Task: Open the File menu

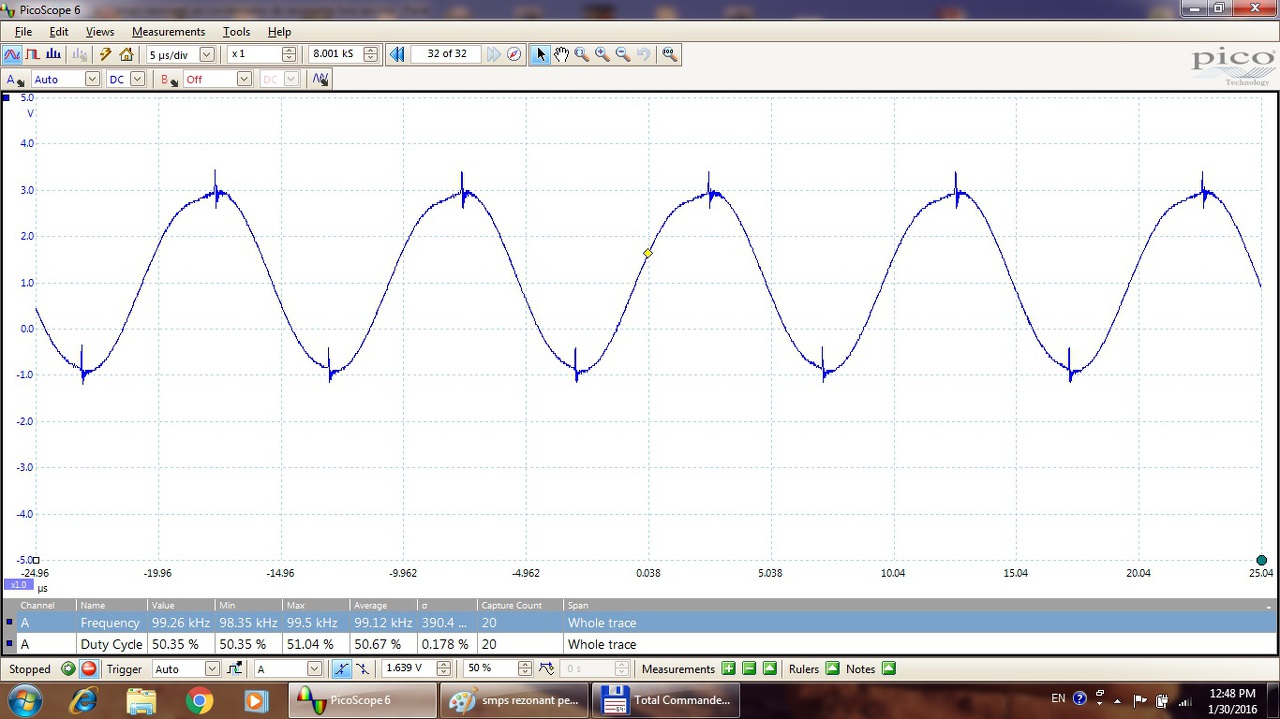Action: tap(23, 32)
